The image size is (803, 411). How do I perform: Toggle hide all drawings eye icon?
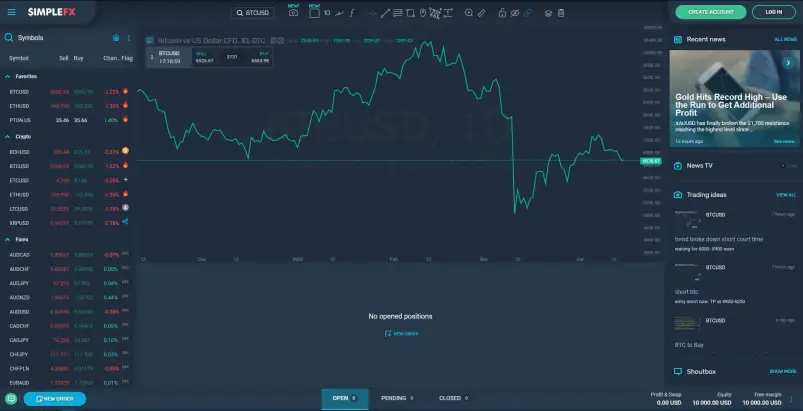pos(515,13)
